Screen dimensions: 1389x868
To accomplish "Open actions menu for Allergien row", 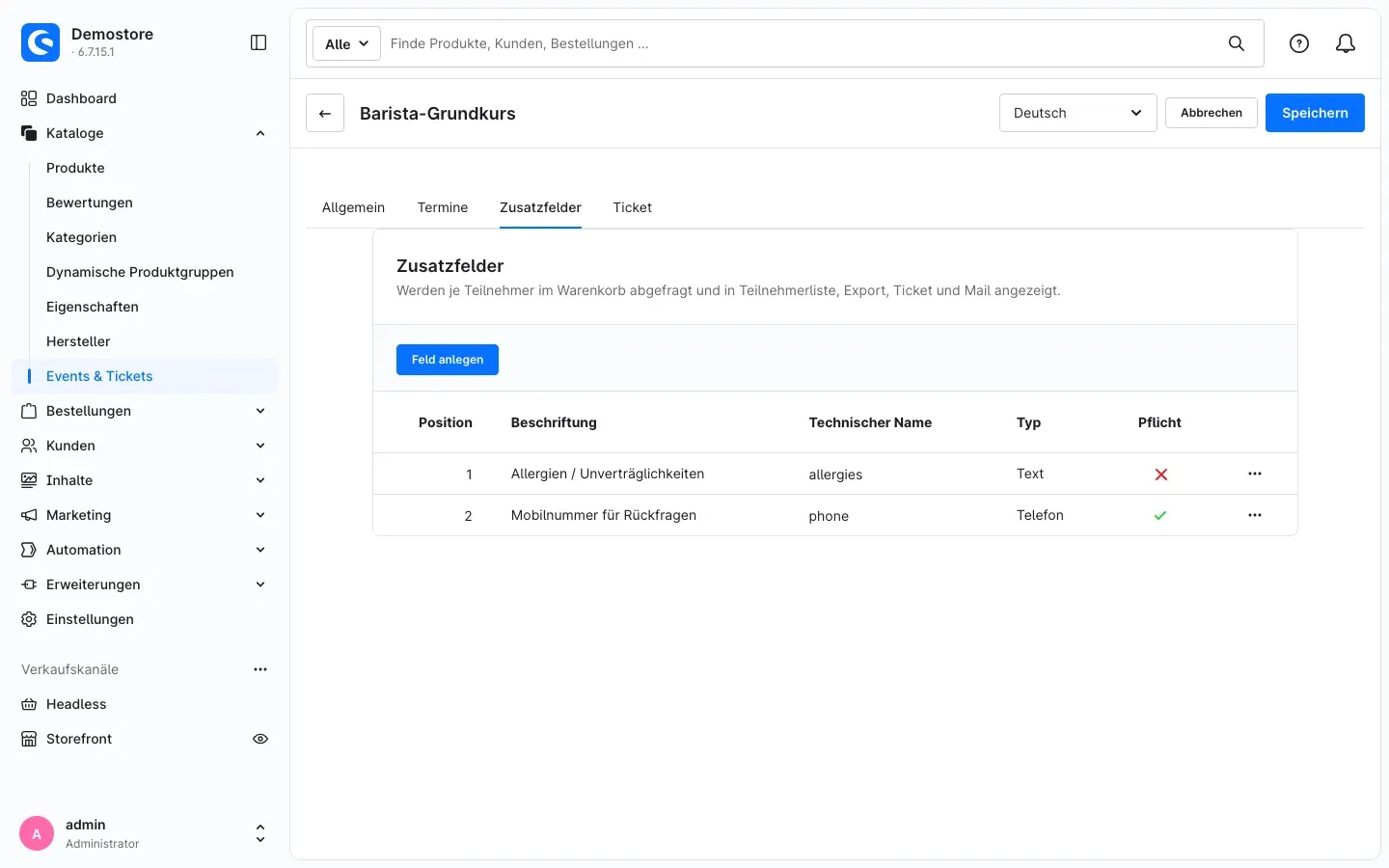I will pos(1255,474).
